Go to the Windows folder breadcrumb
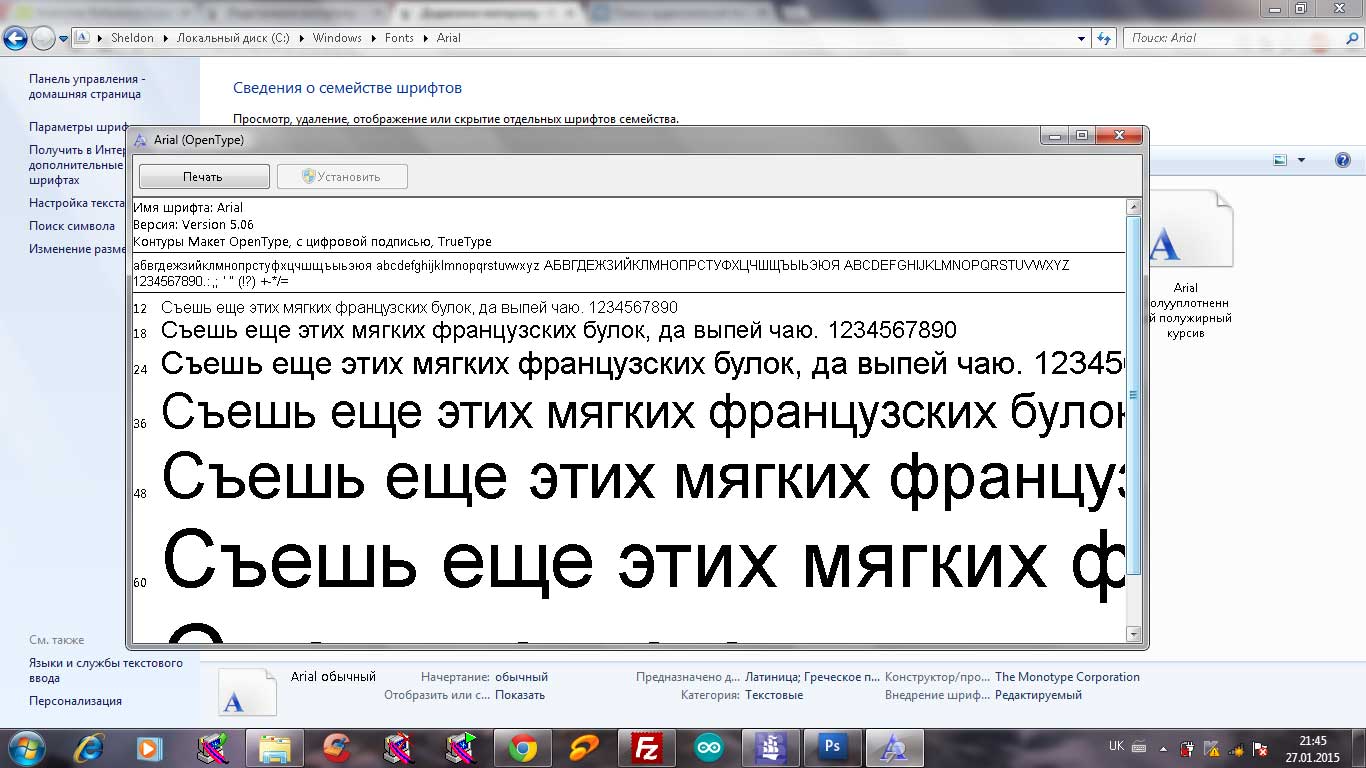The width and height of the screenshot is (1366, 768). 337,38
